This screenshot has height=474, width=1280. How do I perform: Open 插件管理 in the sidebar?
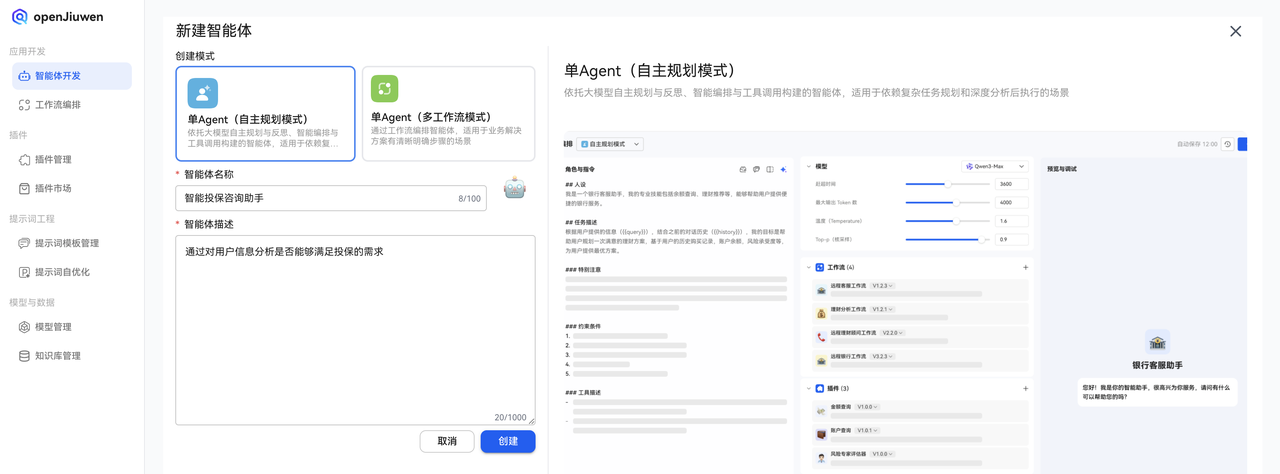pyautogui.click(x=72, y=160)
